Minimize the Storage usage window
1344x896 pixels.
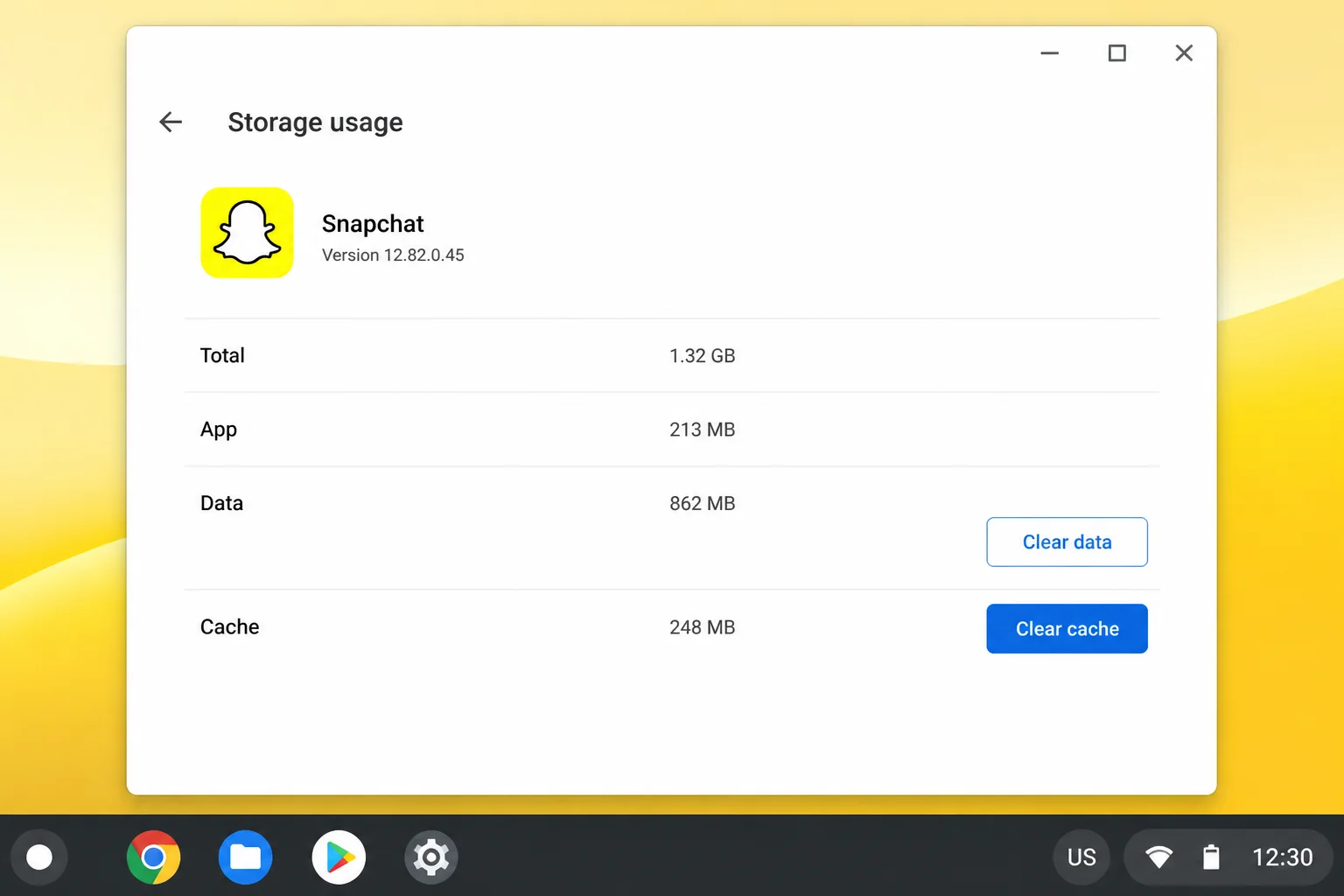1049,53
